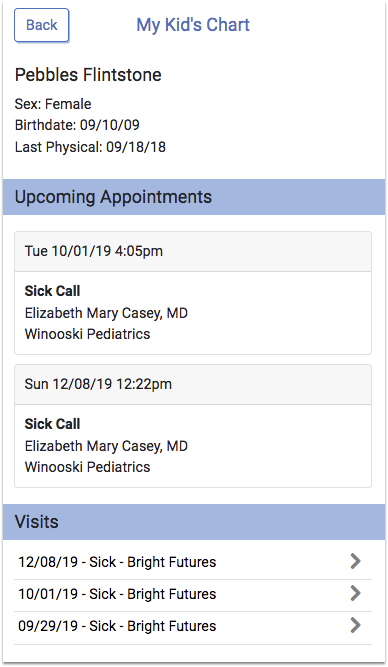
Task: Click the Upcoming Appointments section header
Action: 194,197
